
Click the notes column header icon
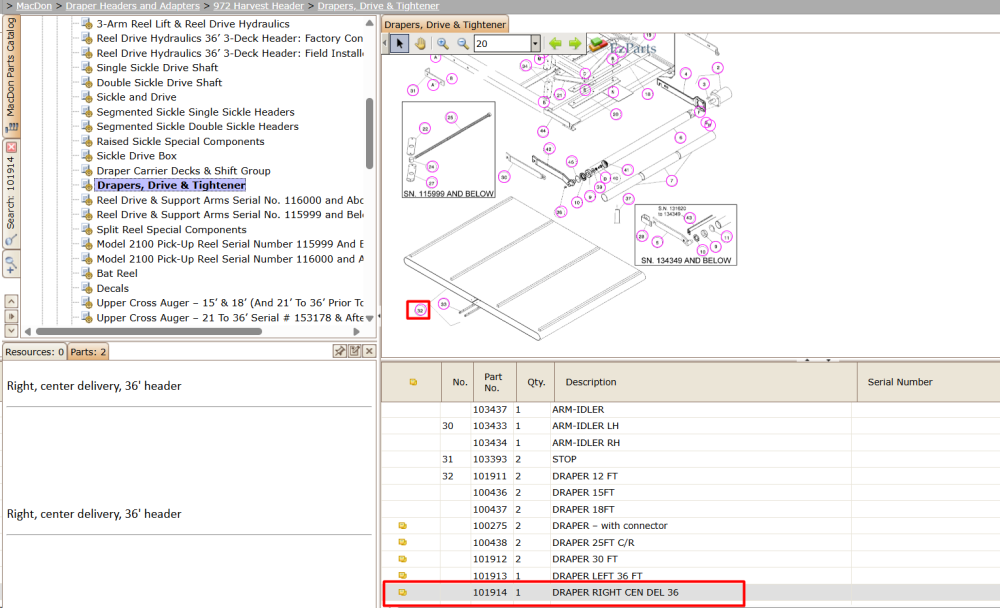tap(413, 382)
